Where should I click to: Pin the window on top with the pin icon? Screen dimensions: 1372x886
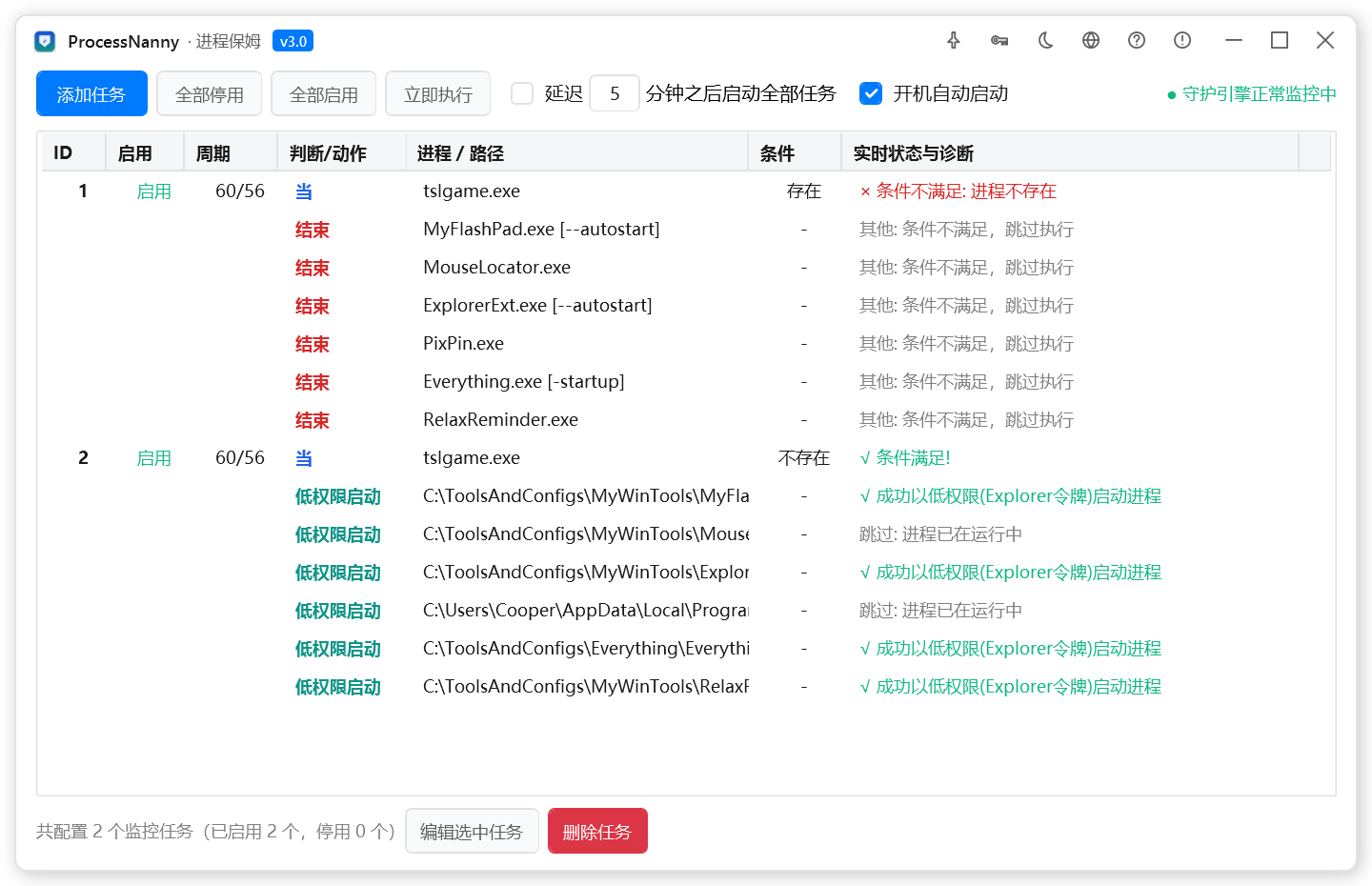(x=954, y=40)
